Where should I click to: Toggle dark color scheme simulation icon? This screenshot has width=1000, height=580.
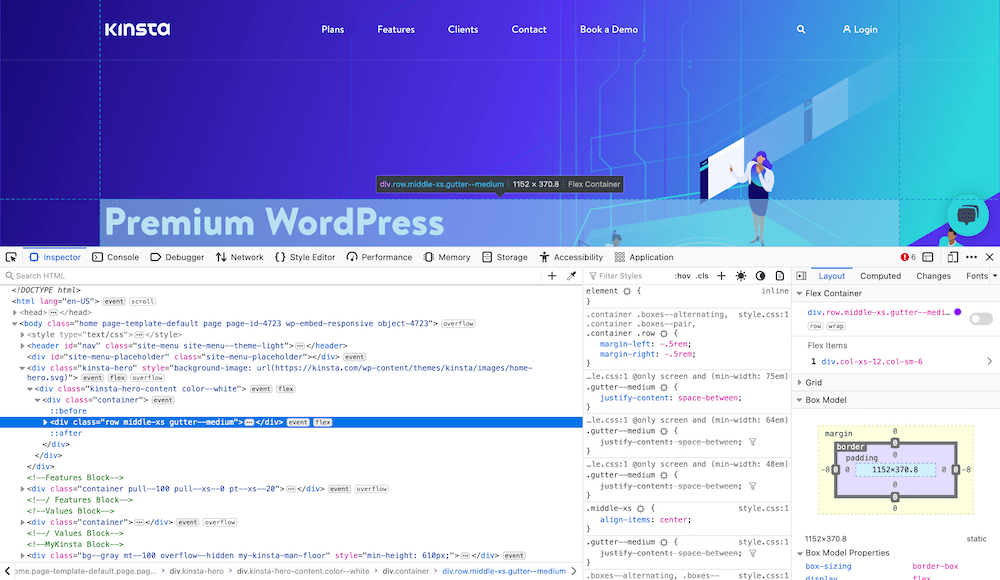(x=762, y=276)
